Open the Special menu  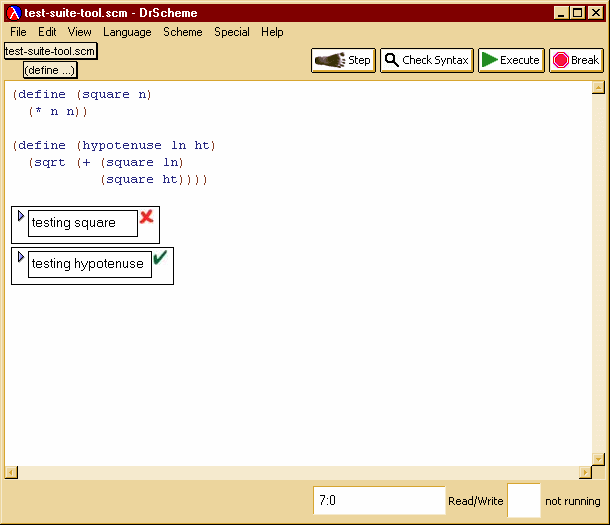click(x=232, y=32)
